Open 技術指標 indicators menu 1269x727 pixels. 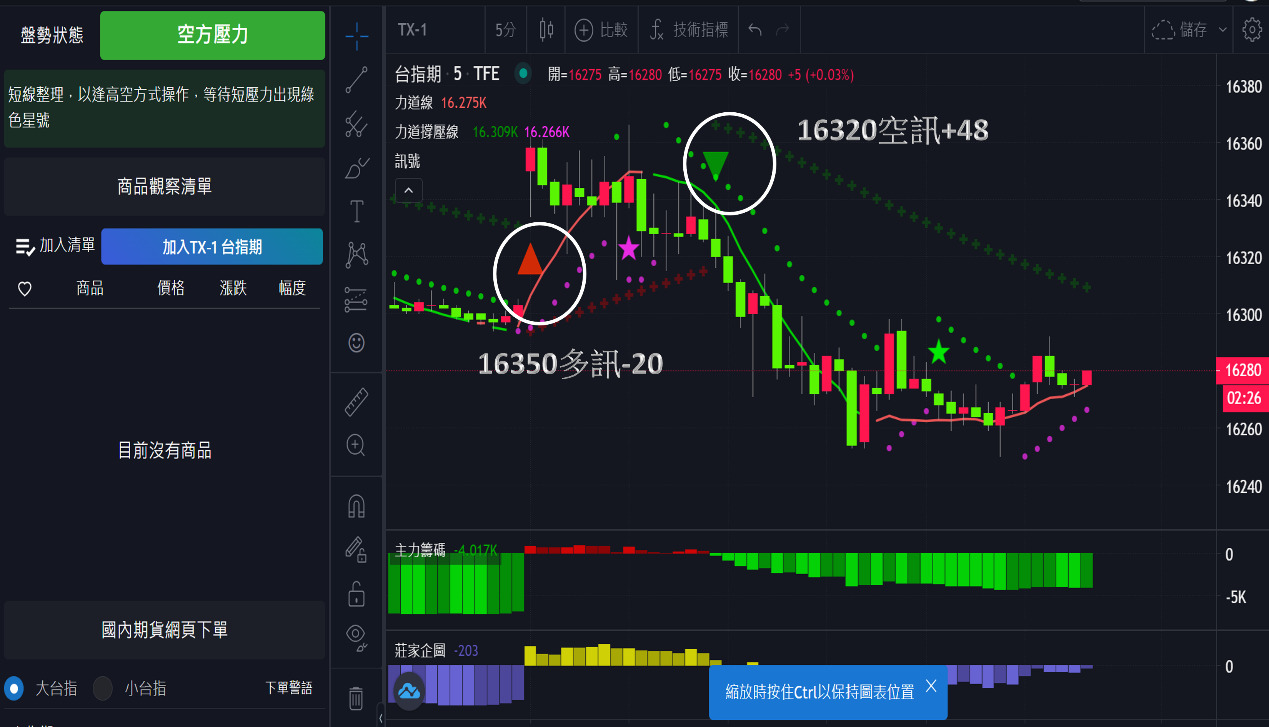pos(689,30)
